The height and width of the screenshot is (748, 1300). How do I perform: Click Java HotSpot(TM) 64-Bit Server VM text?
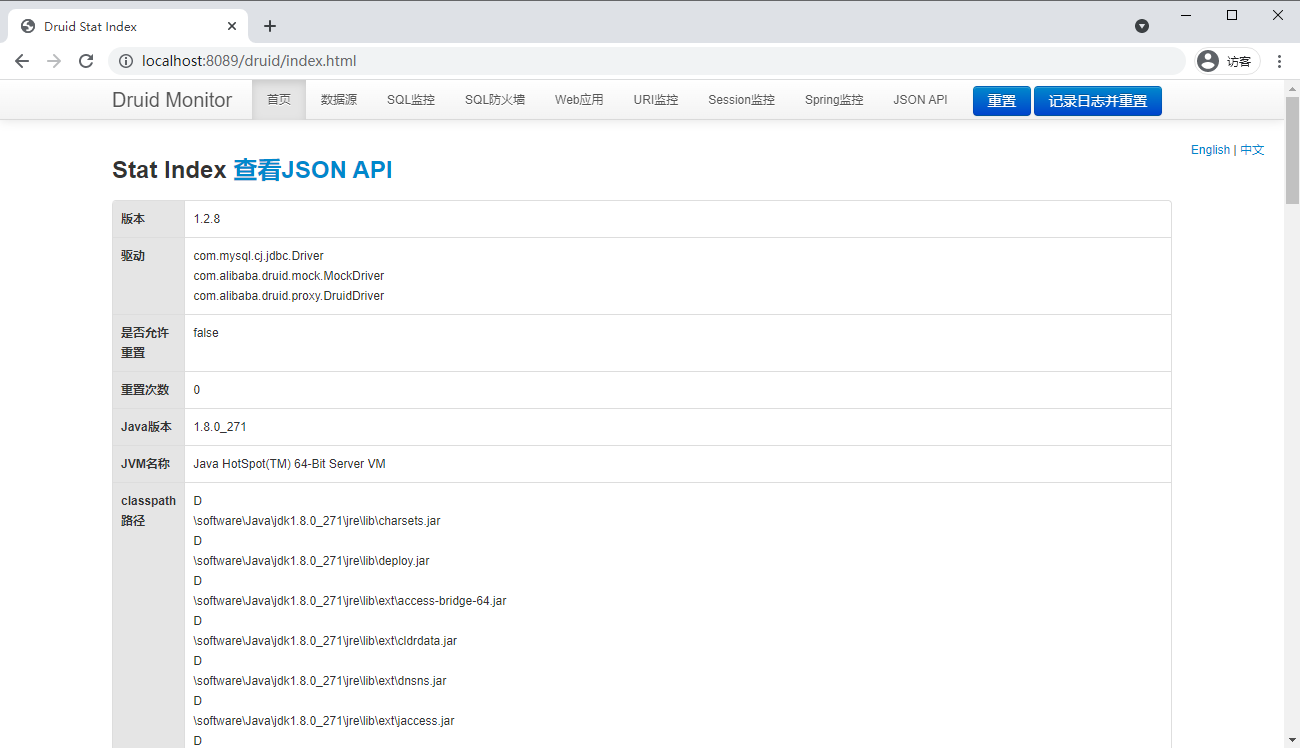[290, 464]
